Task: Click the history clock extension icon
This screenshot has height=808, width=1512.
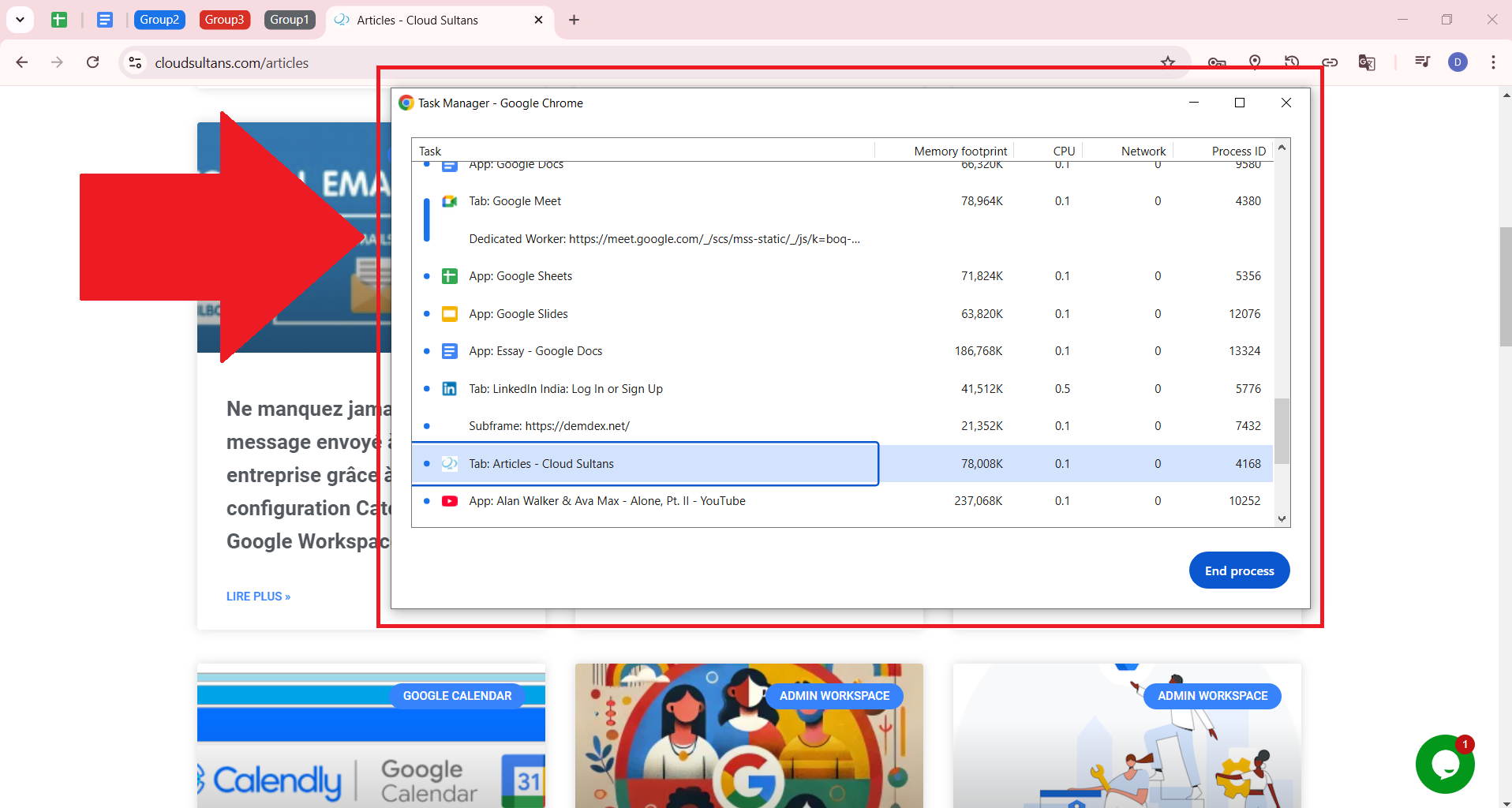Action: [x=1292, y=62]
